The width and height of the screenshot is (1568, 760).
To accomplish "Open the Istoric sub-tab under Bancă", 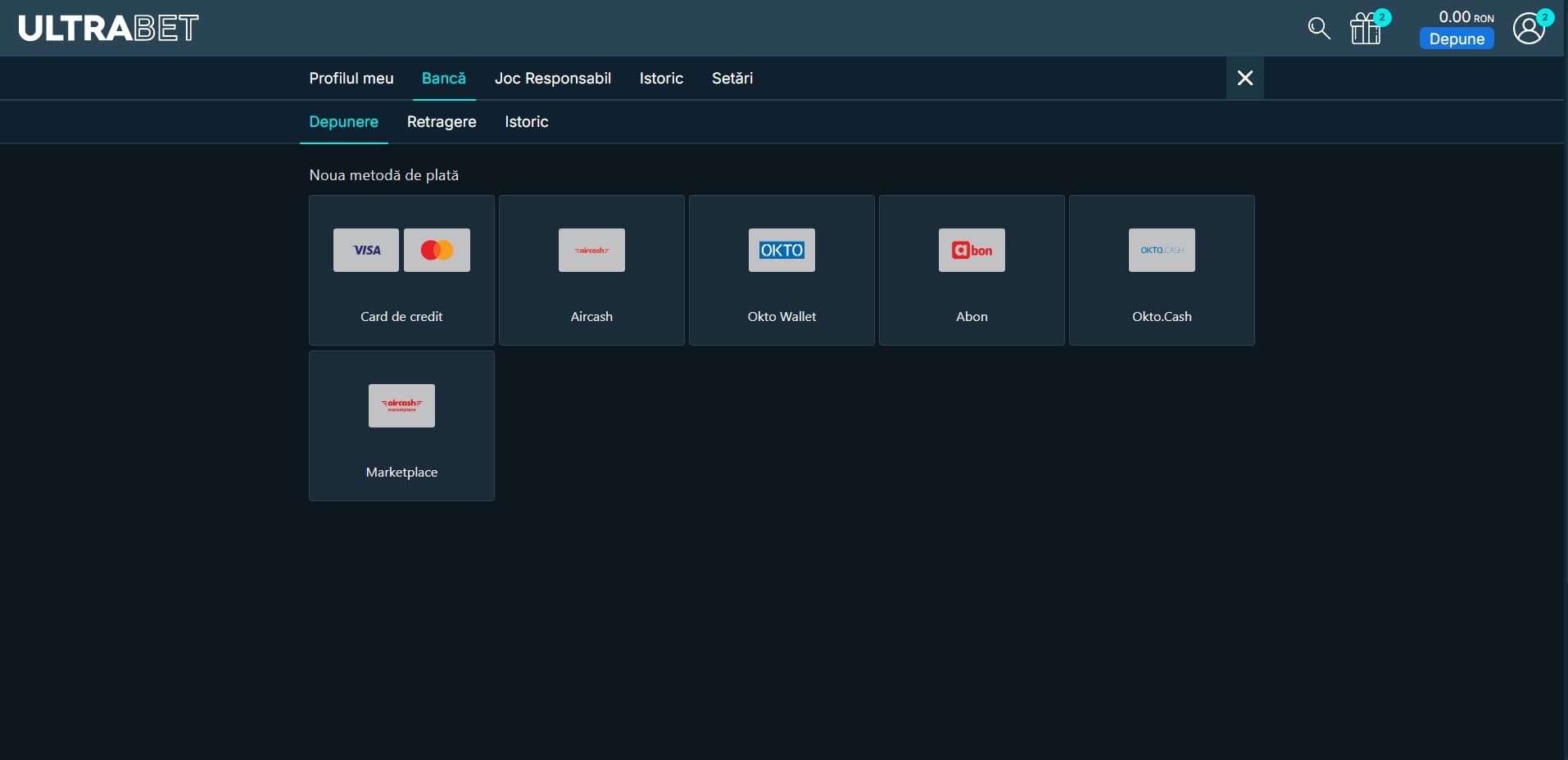I will point(527,122).
